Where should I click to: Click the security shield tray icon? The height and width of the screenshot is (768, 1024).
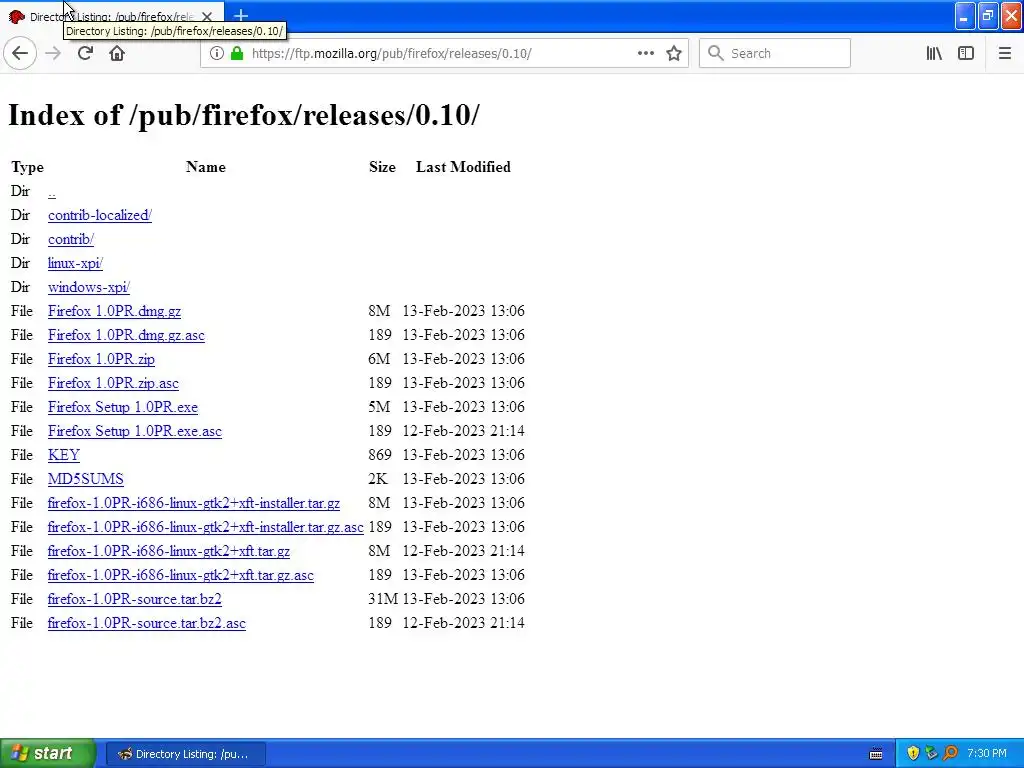[x=913, y=754]
